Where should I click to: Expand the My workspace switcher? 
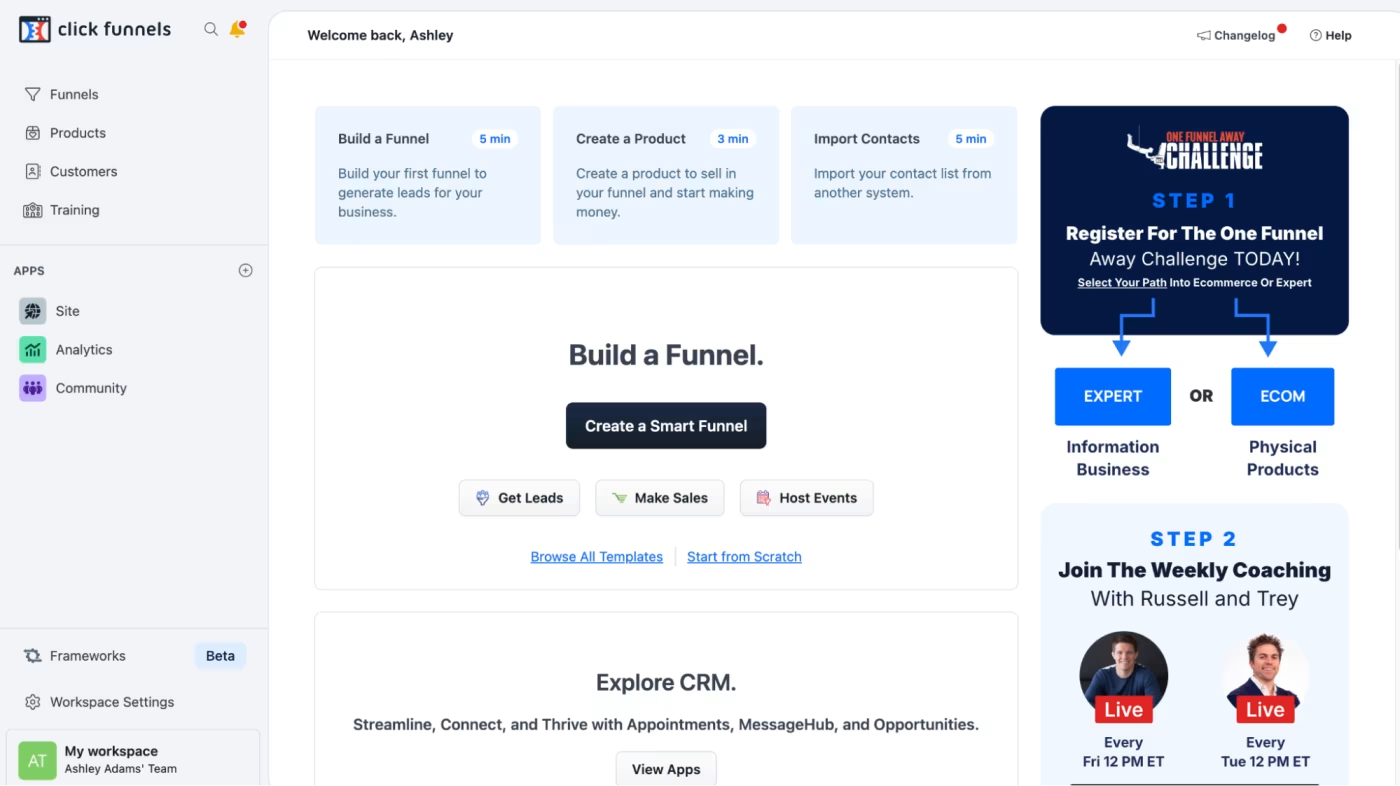pos(133,760)
